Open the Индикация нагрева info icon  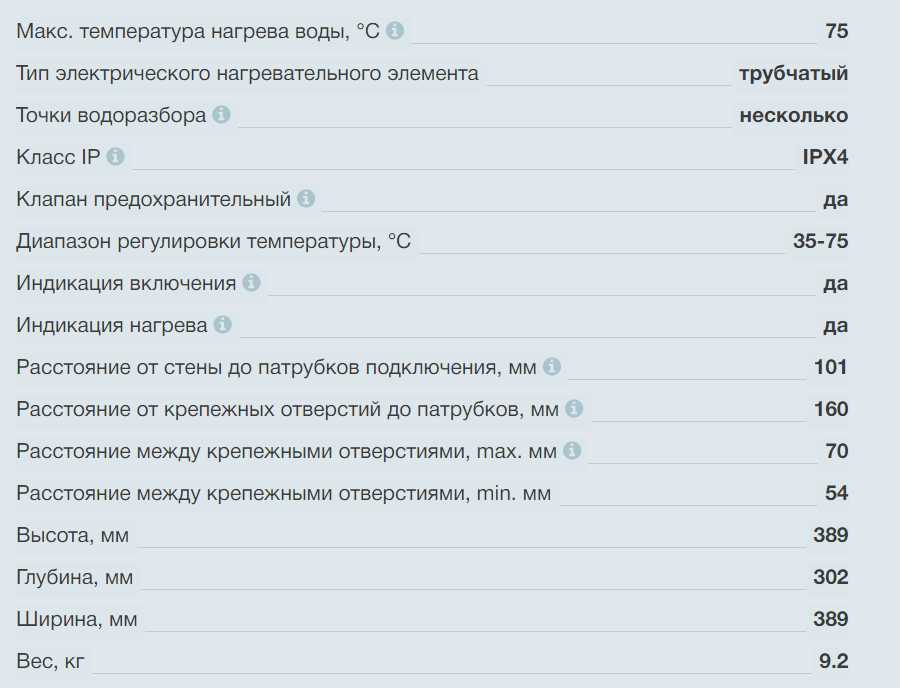click(x=222, y=325)
